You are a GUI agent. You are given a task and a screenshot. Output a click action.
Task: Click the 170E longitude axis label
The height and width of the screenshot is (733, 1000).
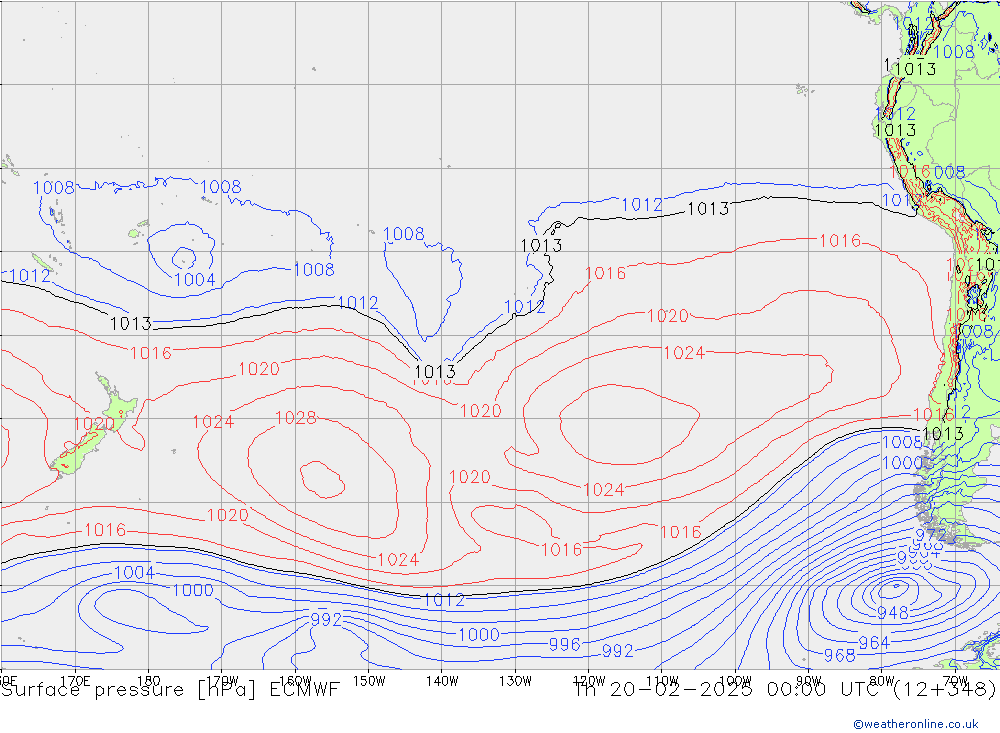pos(75,680)
